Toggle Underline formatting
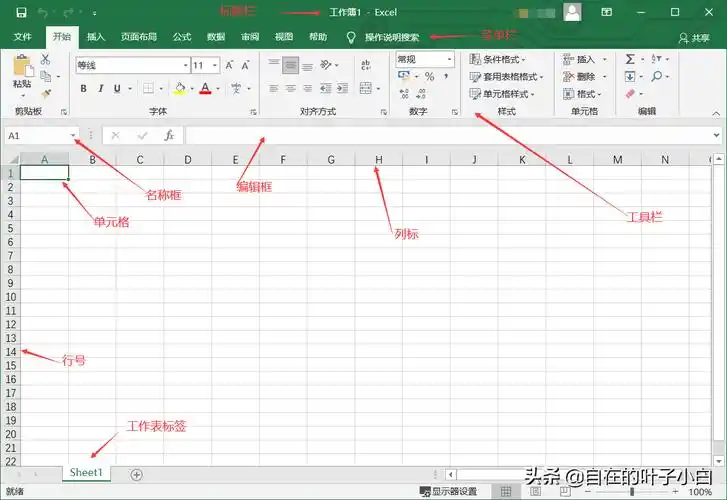Viewport: 727px width, 500px height. coord(117,88)
